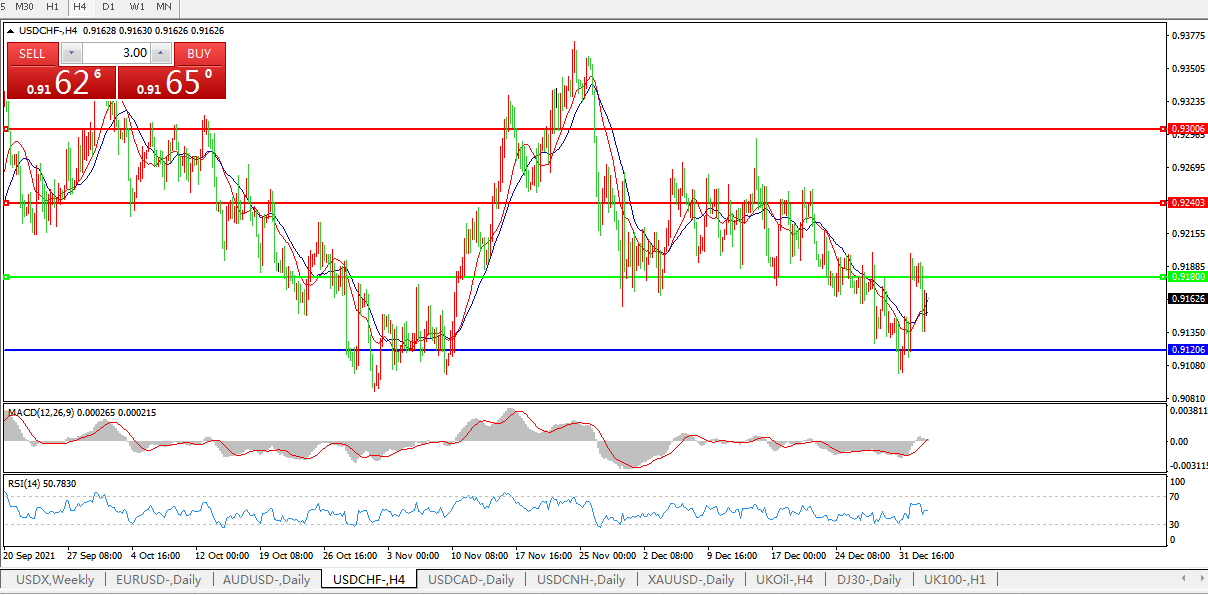
Task: Decrease trade volume with down arrow
Action: coord(72,53)
